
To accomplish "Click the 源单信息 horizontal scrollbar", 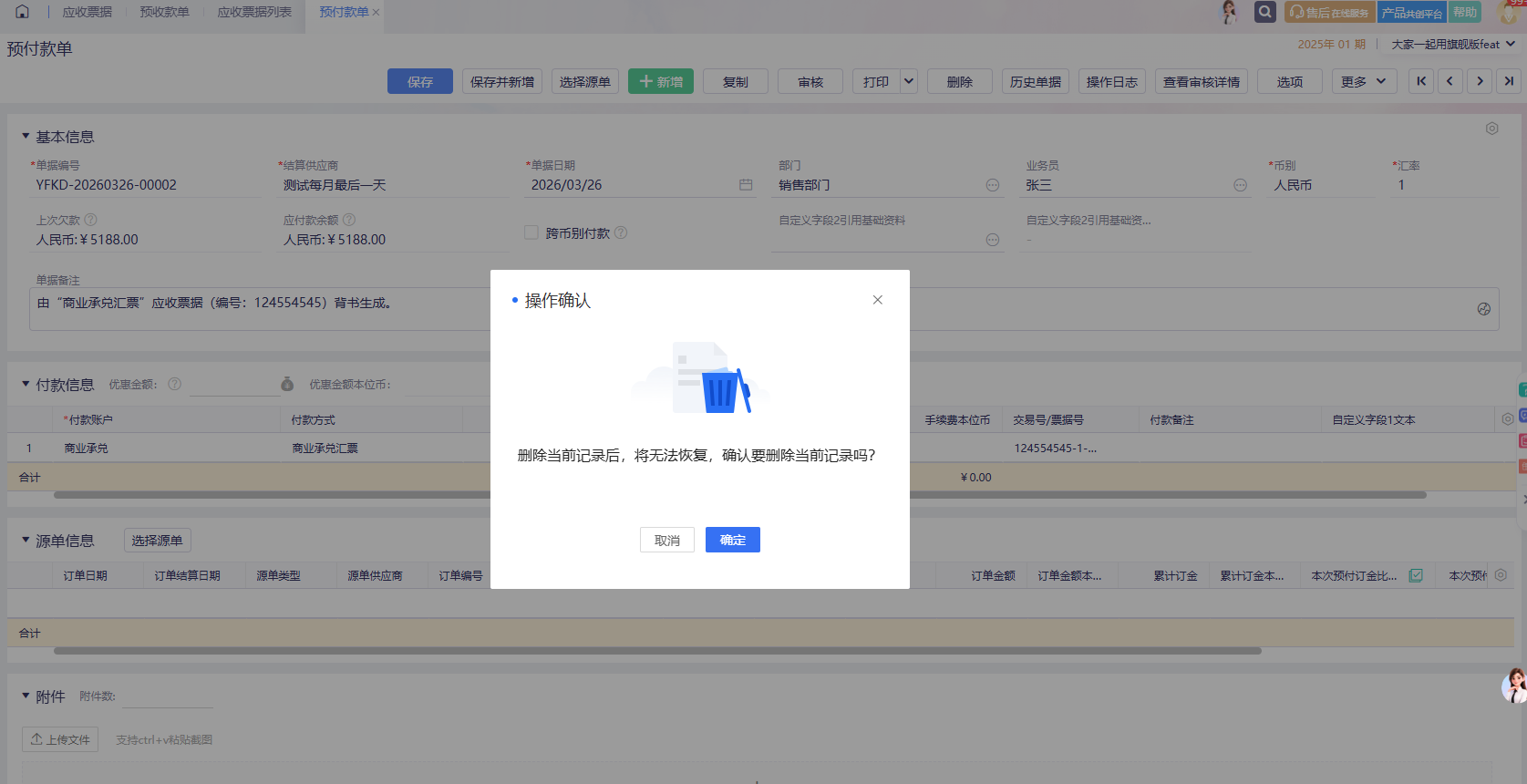I will (657, 651).
